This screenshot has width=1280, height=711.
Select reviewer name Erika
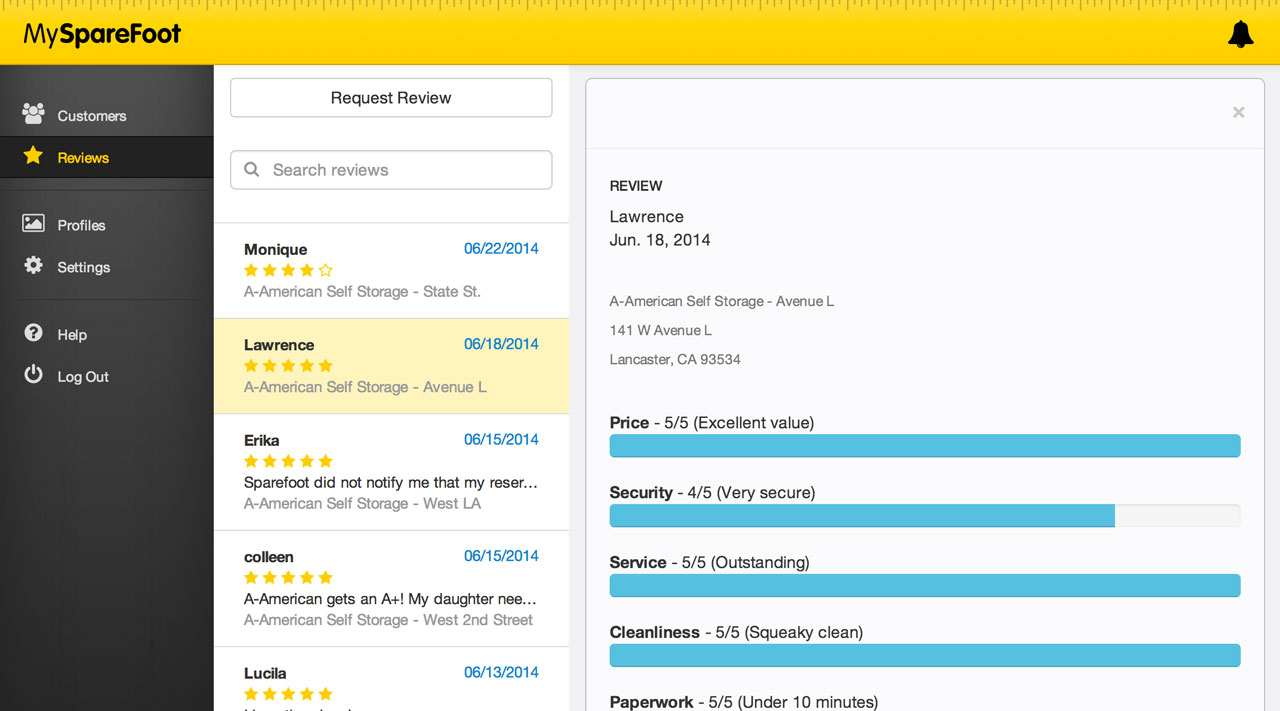pyautogui.click(x=261, y=440)
